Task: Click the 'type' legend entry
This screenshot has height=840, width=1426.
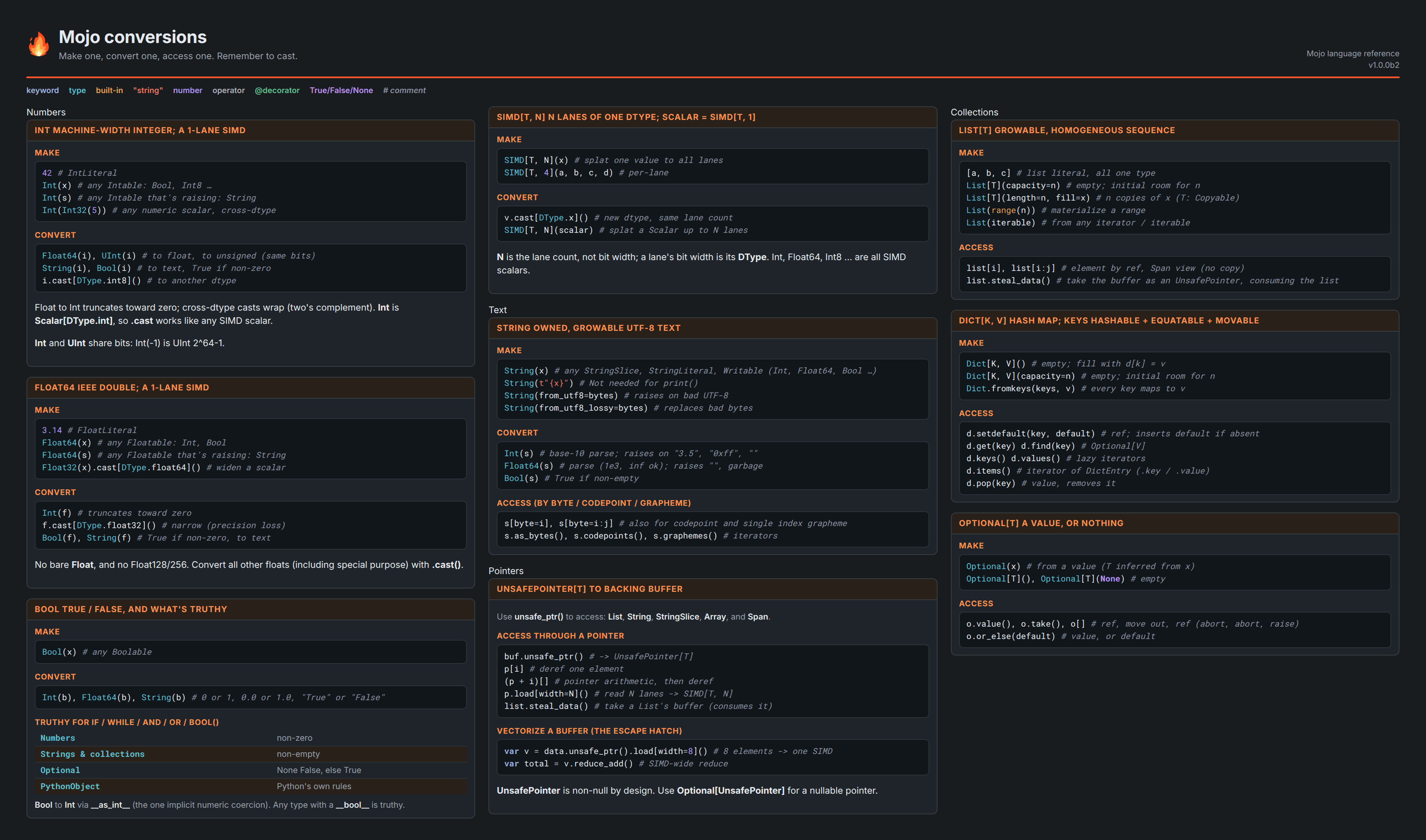Action: tap(77, 90)
